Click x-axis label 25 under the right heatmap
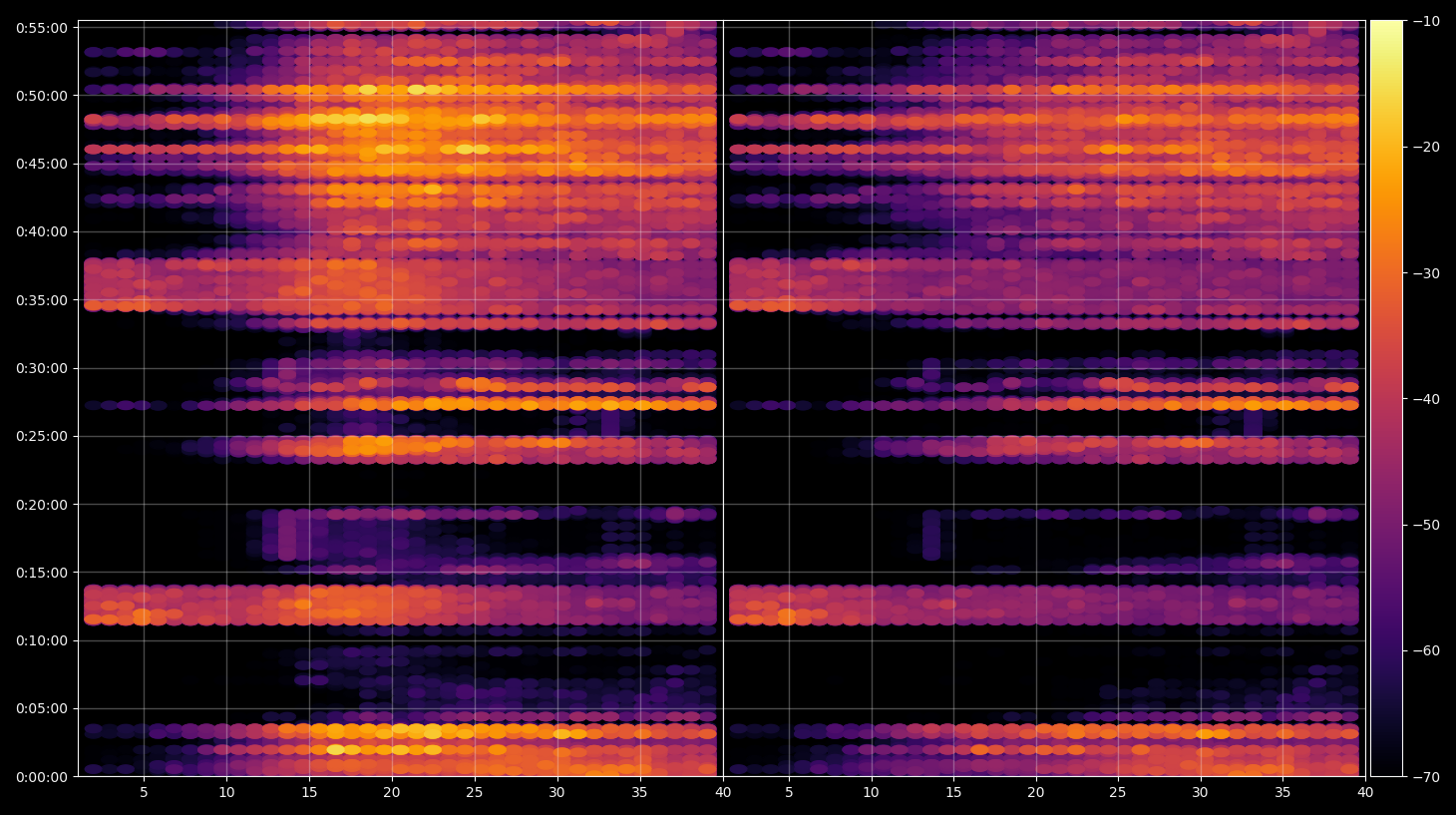1456x815 pixels. pyautogui.click(x=1118, y=793)
